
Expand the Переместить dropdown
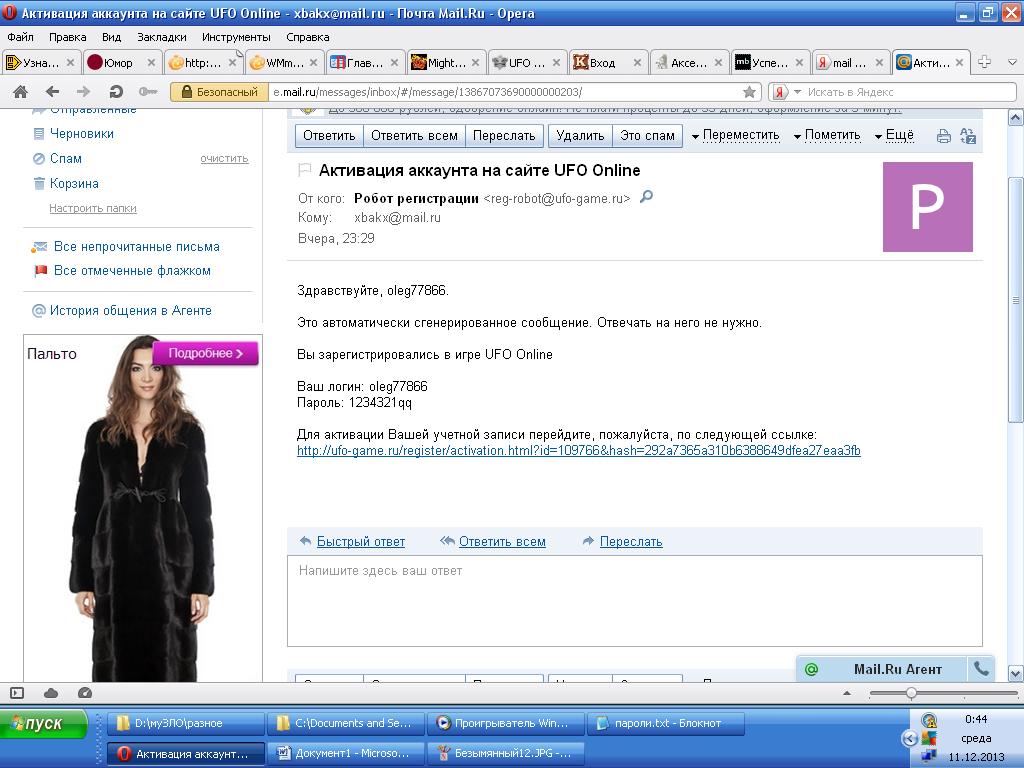(x=735, y=135)
